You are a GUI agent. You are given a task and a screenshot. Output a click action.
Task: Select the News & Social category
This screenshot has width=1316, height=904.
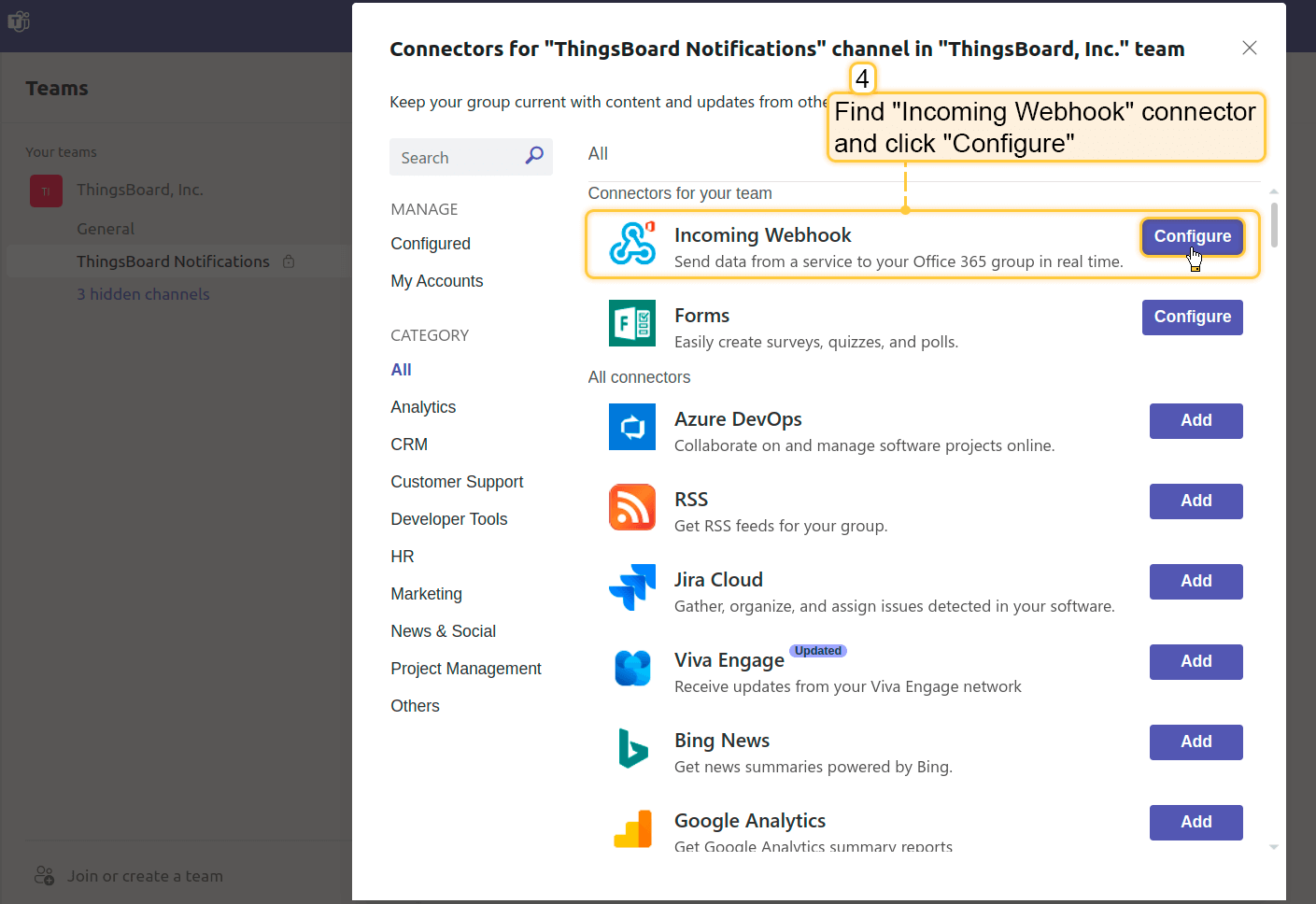pos(444,631)
